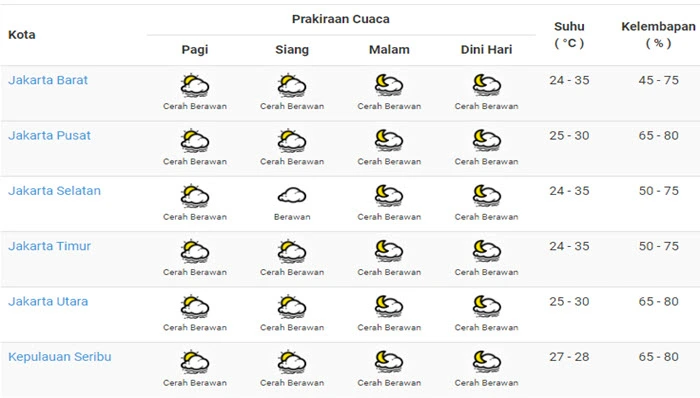The height and width of the screenshot is (398, 700).
Task: Click Jakarta Pusat Pagi weather icon
Action: 195,141
